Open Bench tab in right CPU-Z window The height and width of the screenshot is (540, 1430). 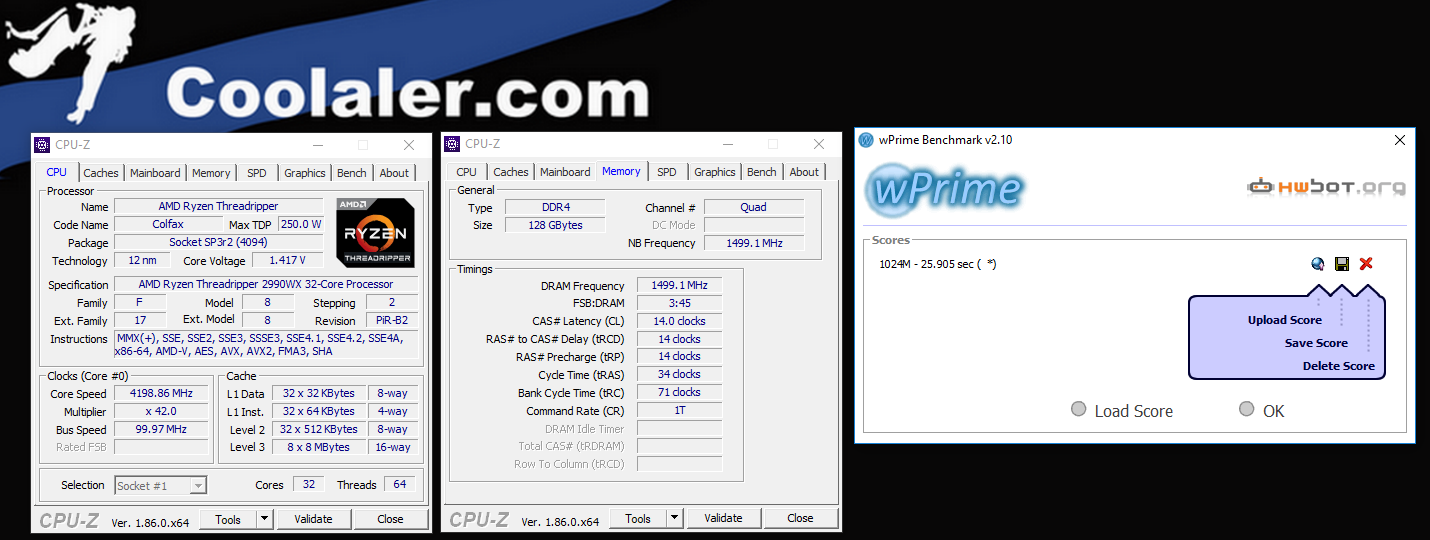pos(762,172)
